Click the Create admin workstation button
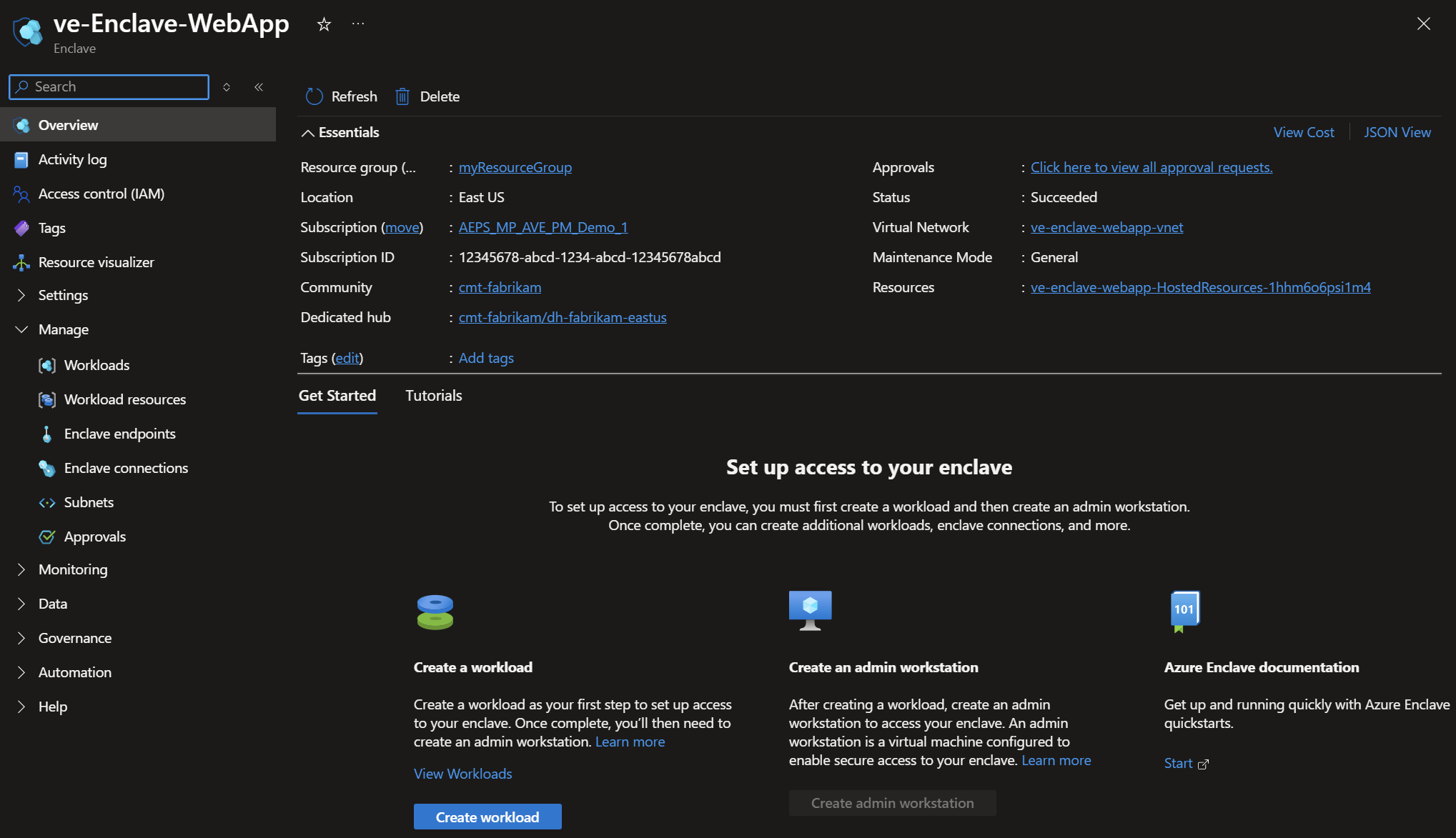The image size is (1456, 838). pyautogui.click(x=892, y=803)
